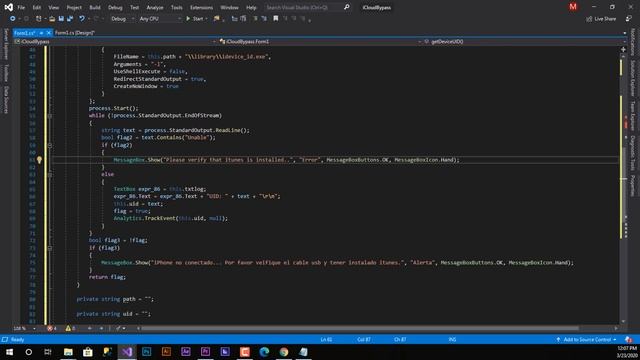
Task: Open After Effects from the taskbar
Action: tap(186, 352)
